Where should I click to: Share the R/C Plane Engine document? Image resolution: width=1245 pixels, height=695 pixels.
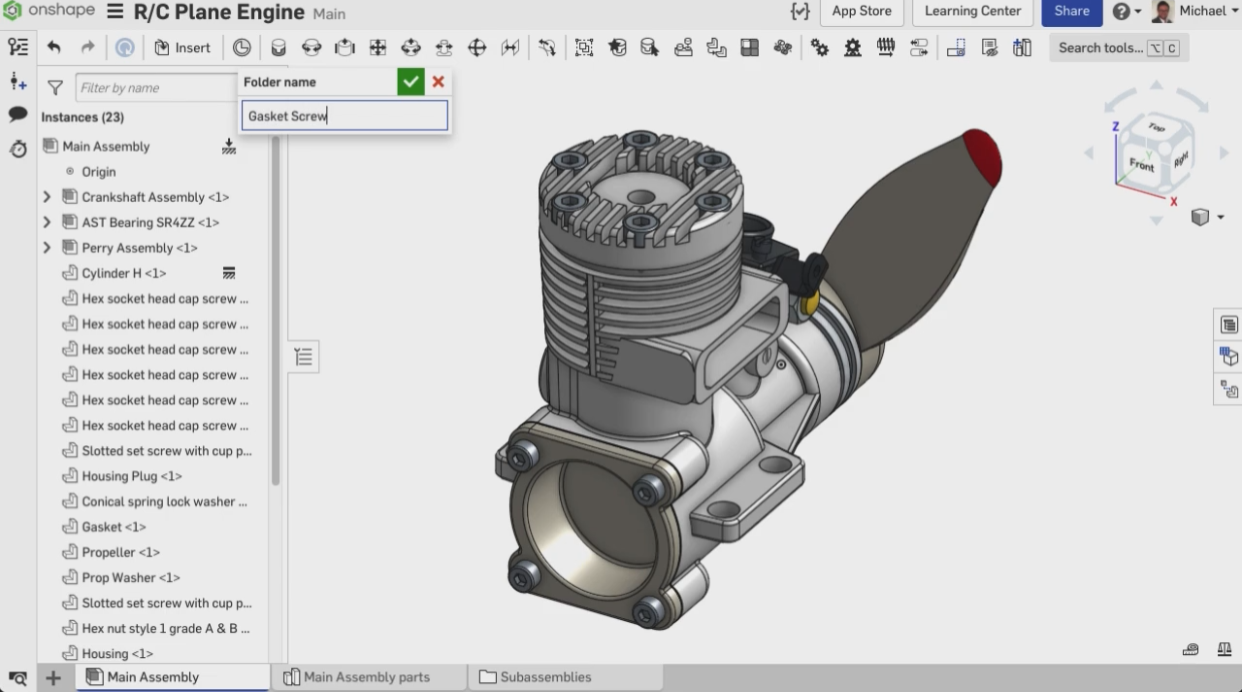(x=1072, y=11)
